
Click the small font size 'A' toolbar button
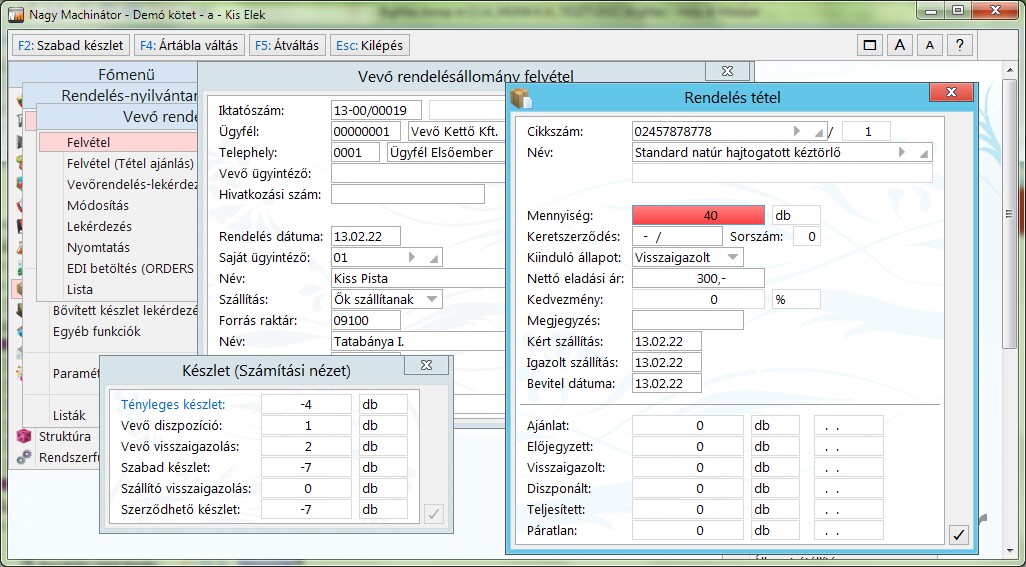pos(930,45)
